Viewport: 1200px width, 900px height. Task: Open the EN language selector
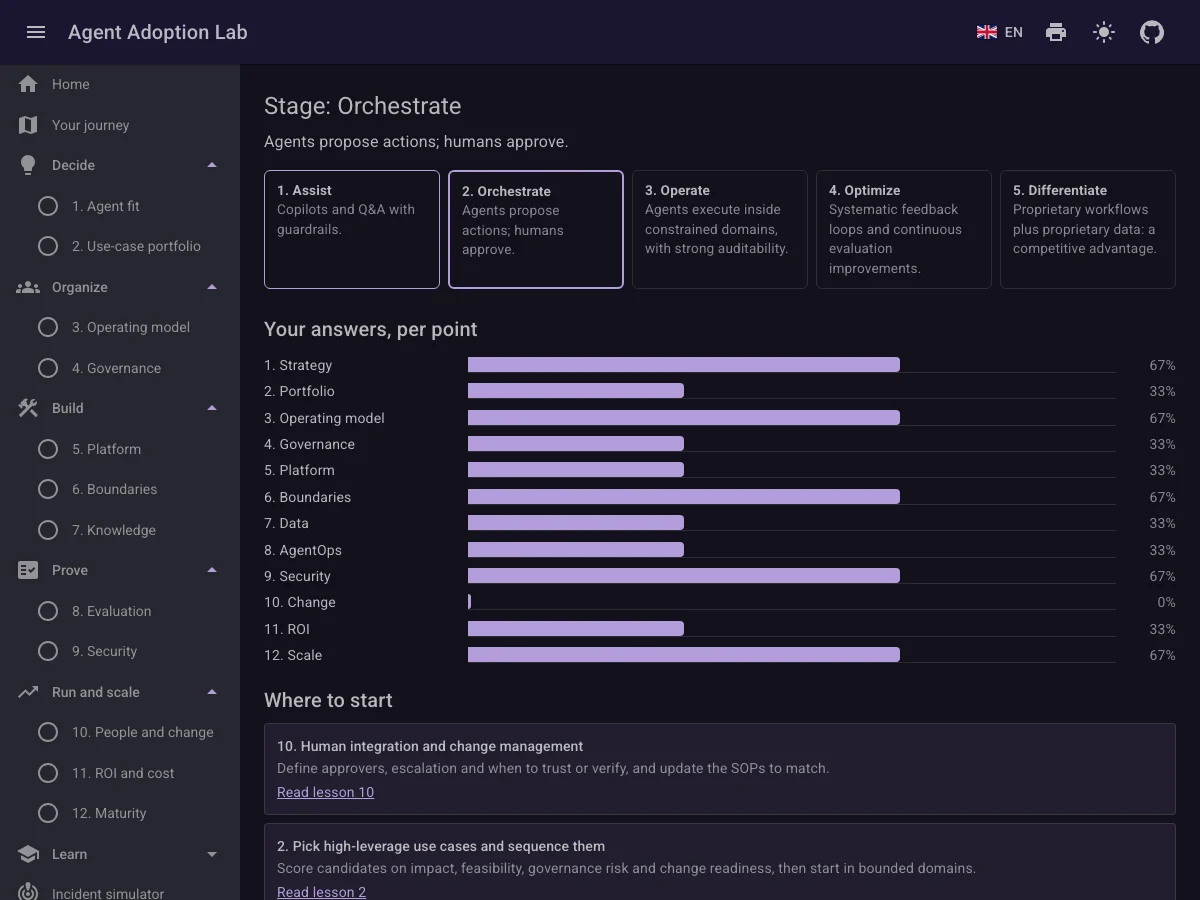[1000, 32]
